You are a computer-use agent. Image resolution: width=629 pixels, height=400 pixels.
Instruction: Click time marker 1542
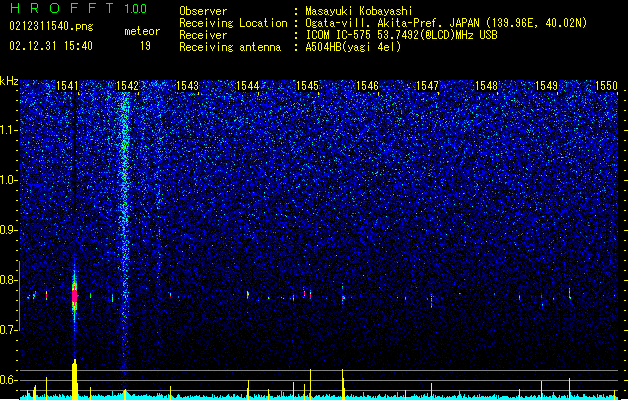pyautogui.click(x=127, y=86)
